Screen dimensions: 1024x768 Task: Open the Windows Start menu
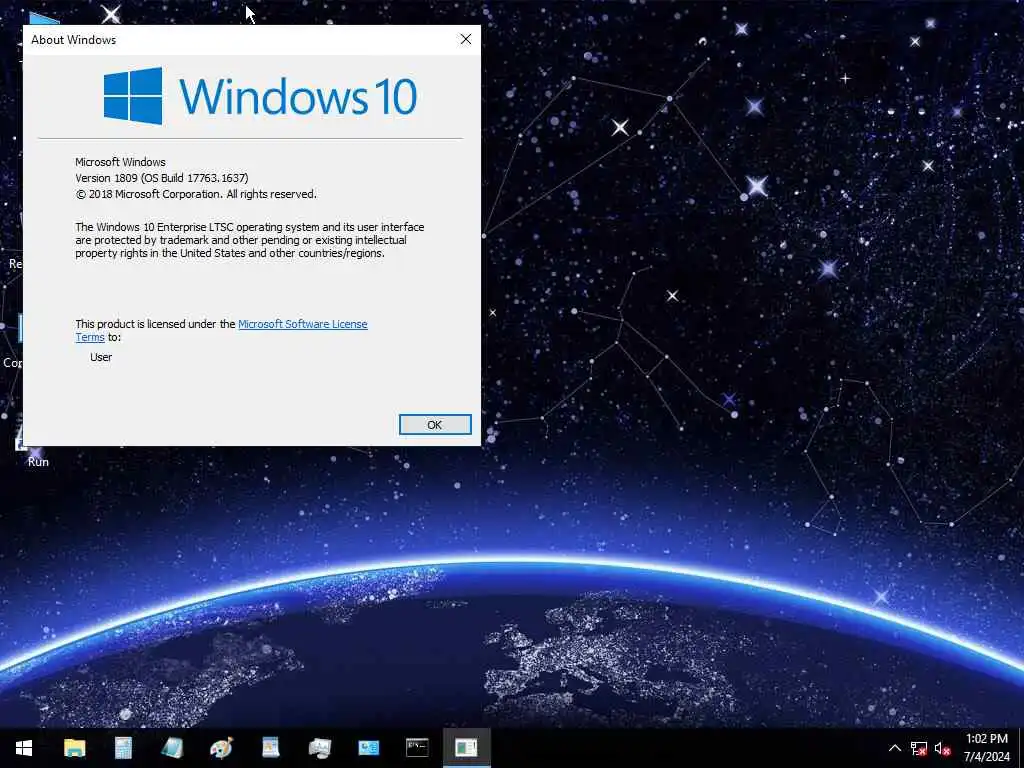tap(24, 748)
